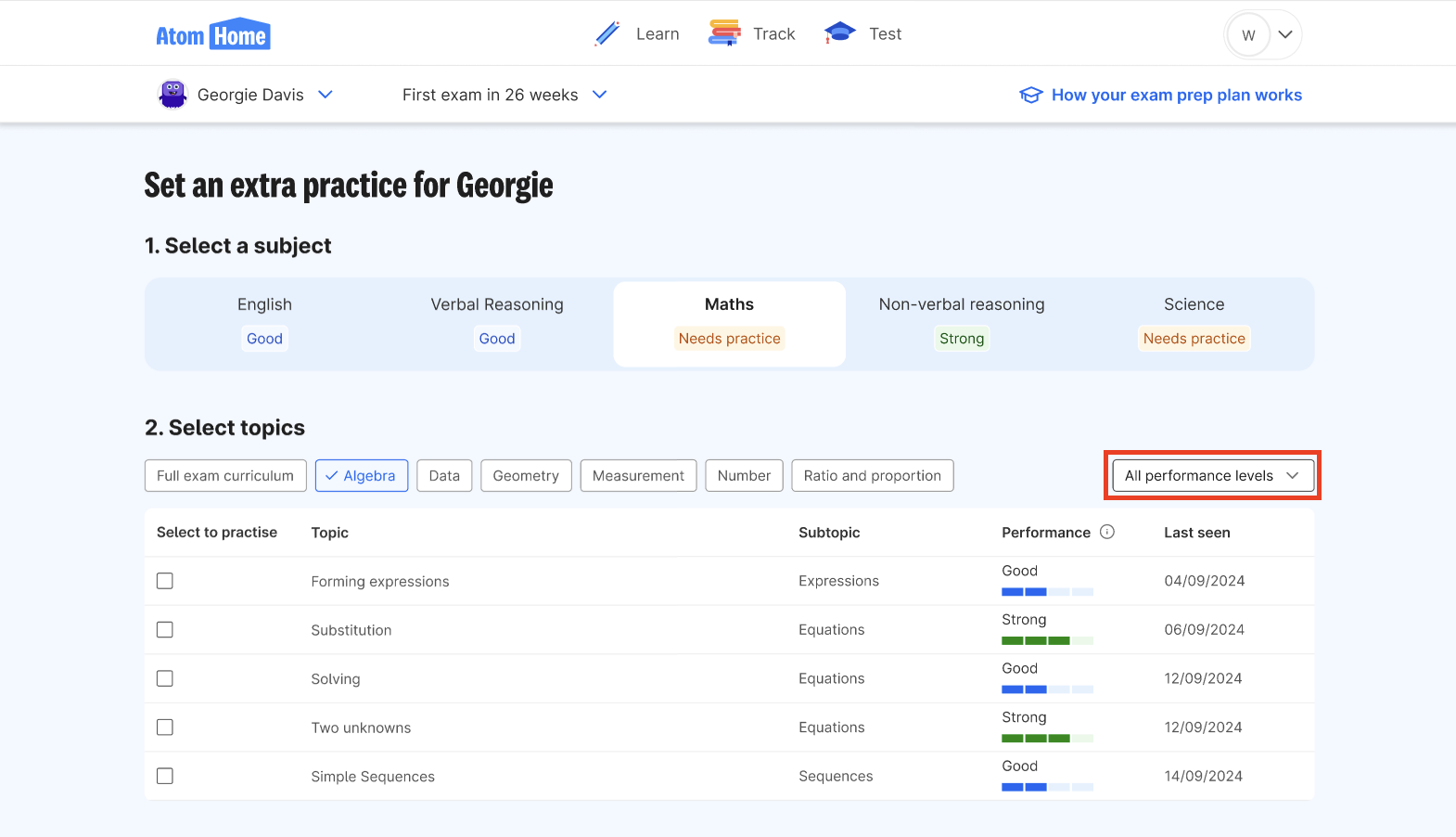Click the Substitution topic name

click(351, 630)
